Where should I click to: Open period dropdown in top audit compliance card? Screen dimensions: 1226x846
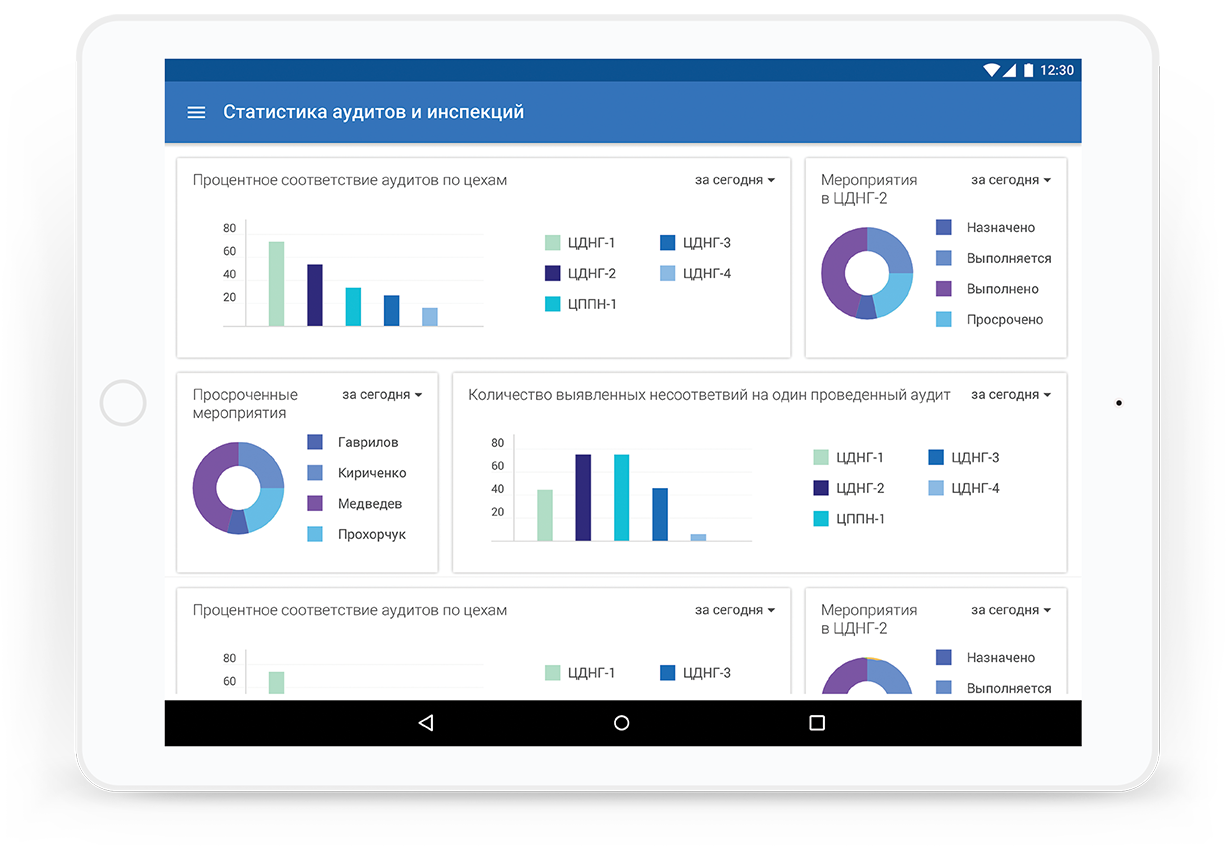[735, 180]
